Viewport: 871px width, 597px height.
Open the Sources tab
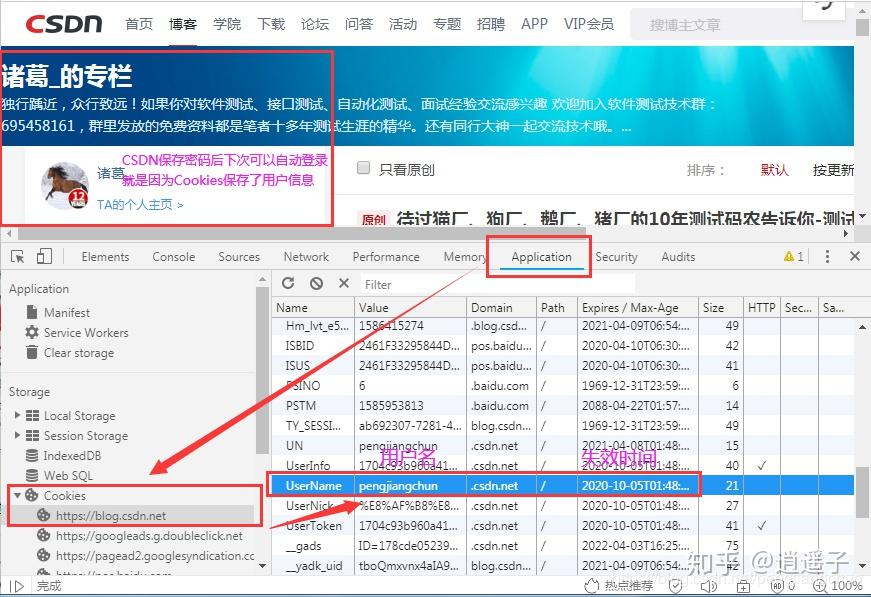[239, 257]
